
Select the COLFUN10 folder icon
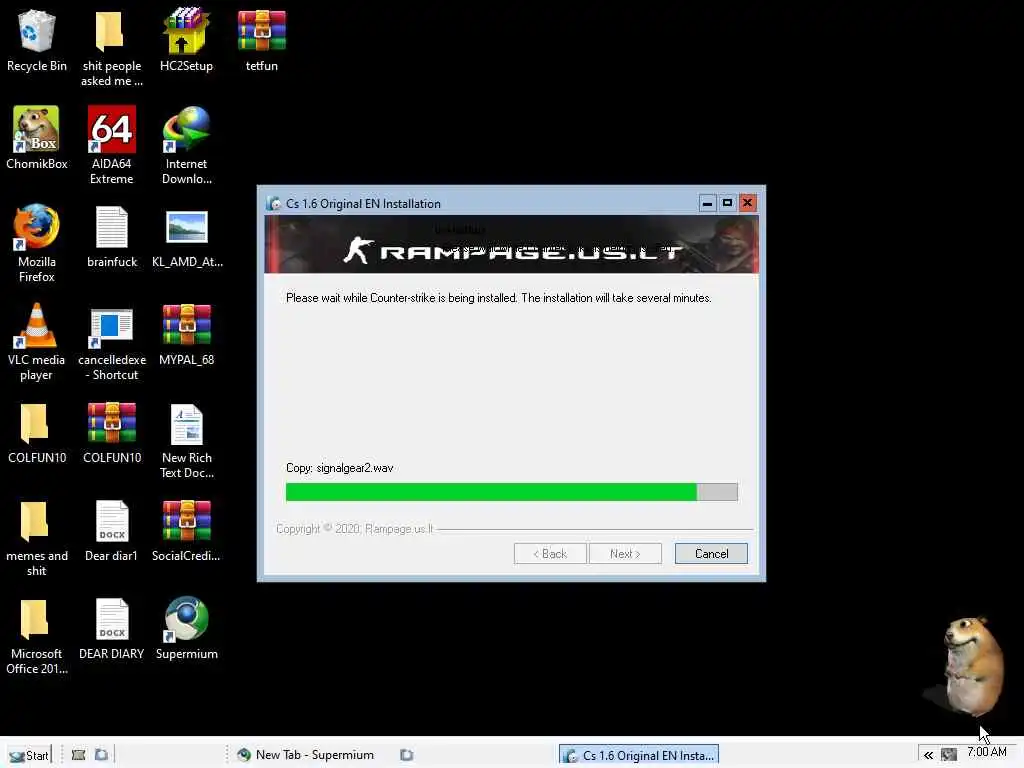click(37, 433)
